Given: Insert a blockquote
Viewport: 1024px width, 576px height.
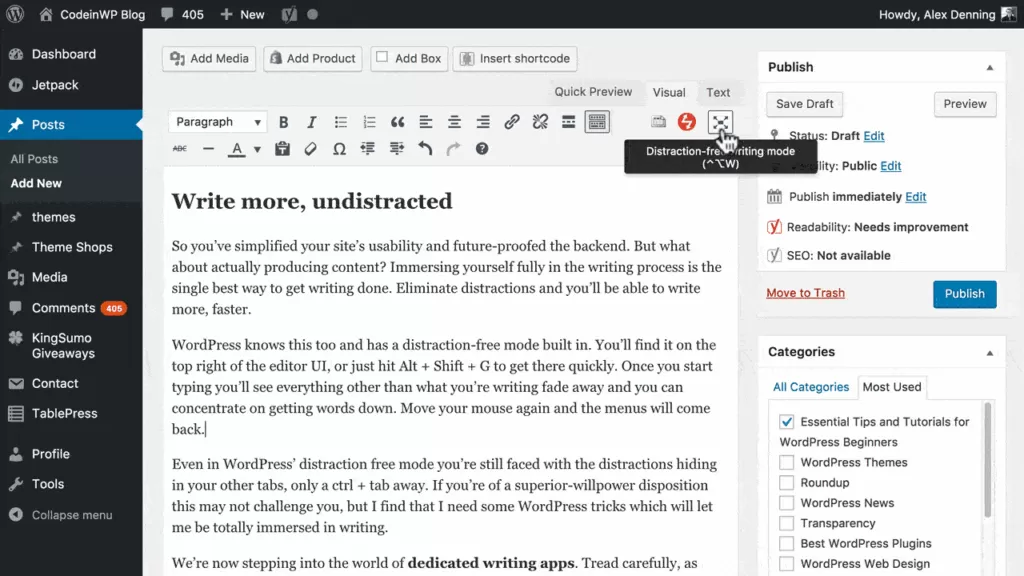Looking at the screenshot, I should click(x=398, y=122).
